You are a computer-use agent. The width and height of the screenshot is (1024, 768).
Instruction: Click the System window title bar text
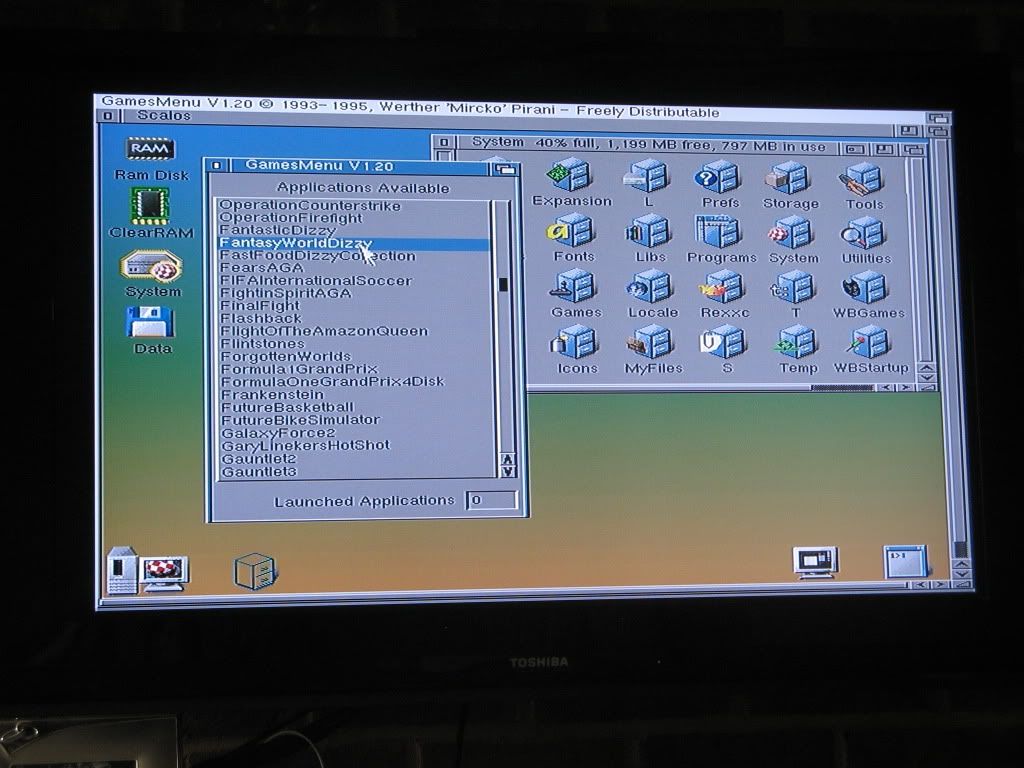648,144
